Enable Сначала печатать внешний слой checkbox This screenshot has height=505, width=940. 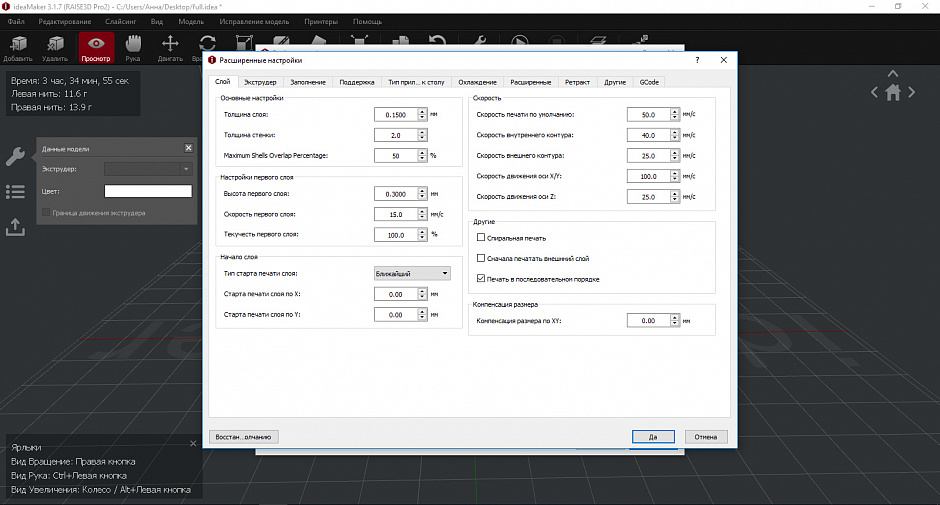tap(481, 258)
